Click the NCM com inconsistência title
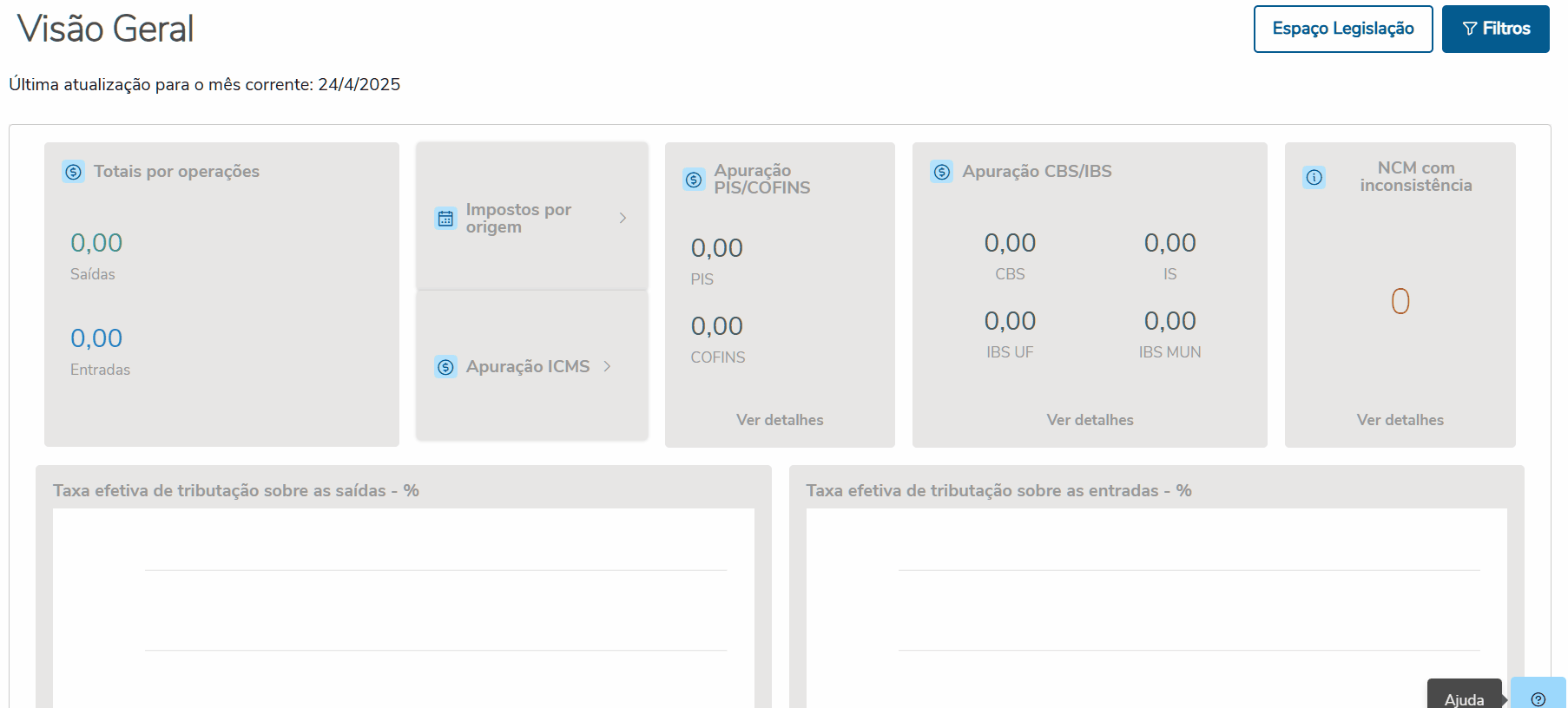This screenshot has width=1568, height=708. pos(1416,177)
